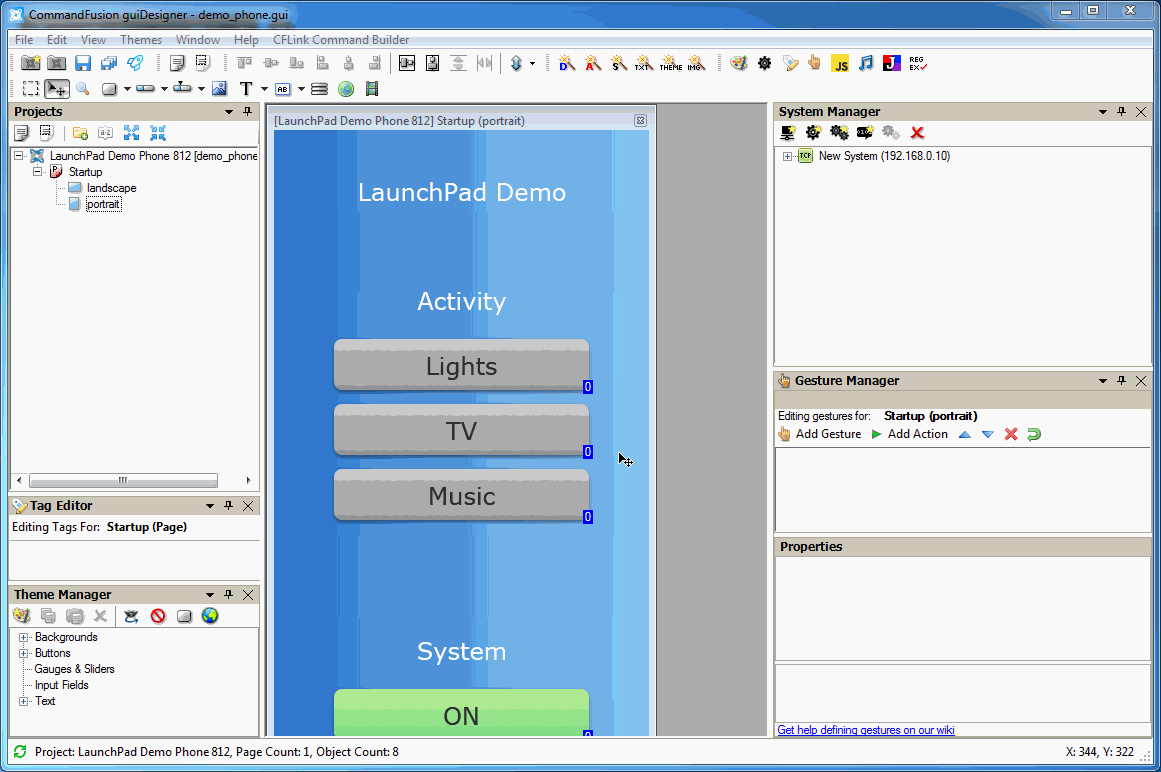Click the RegEx checker toolbar icon

click(918, 63)
